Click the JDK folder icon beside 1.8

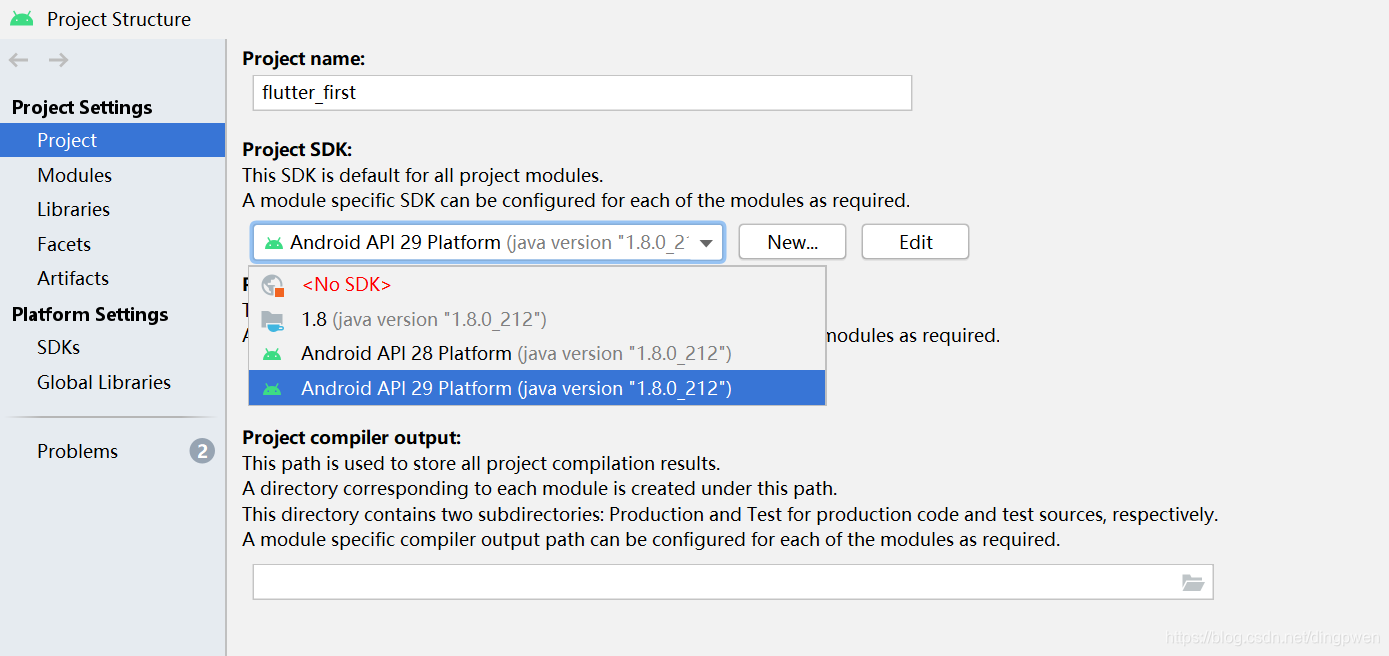(x=273, y=320)
